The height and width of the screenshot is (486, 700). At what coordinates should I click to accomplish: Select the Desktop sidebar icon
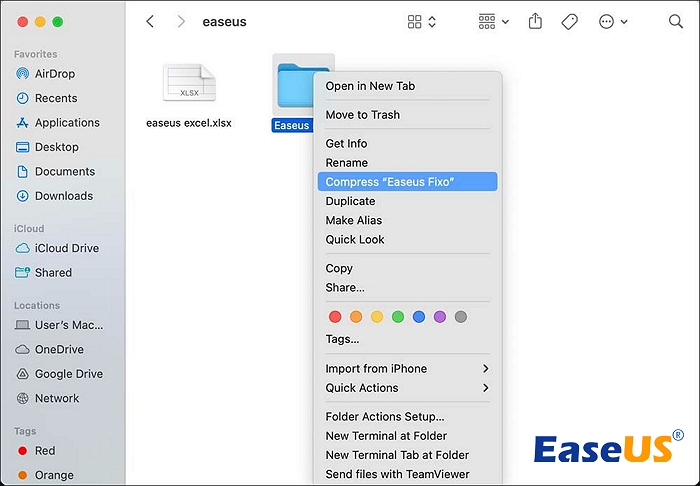click(x=22, y=147)
